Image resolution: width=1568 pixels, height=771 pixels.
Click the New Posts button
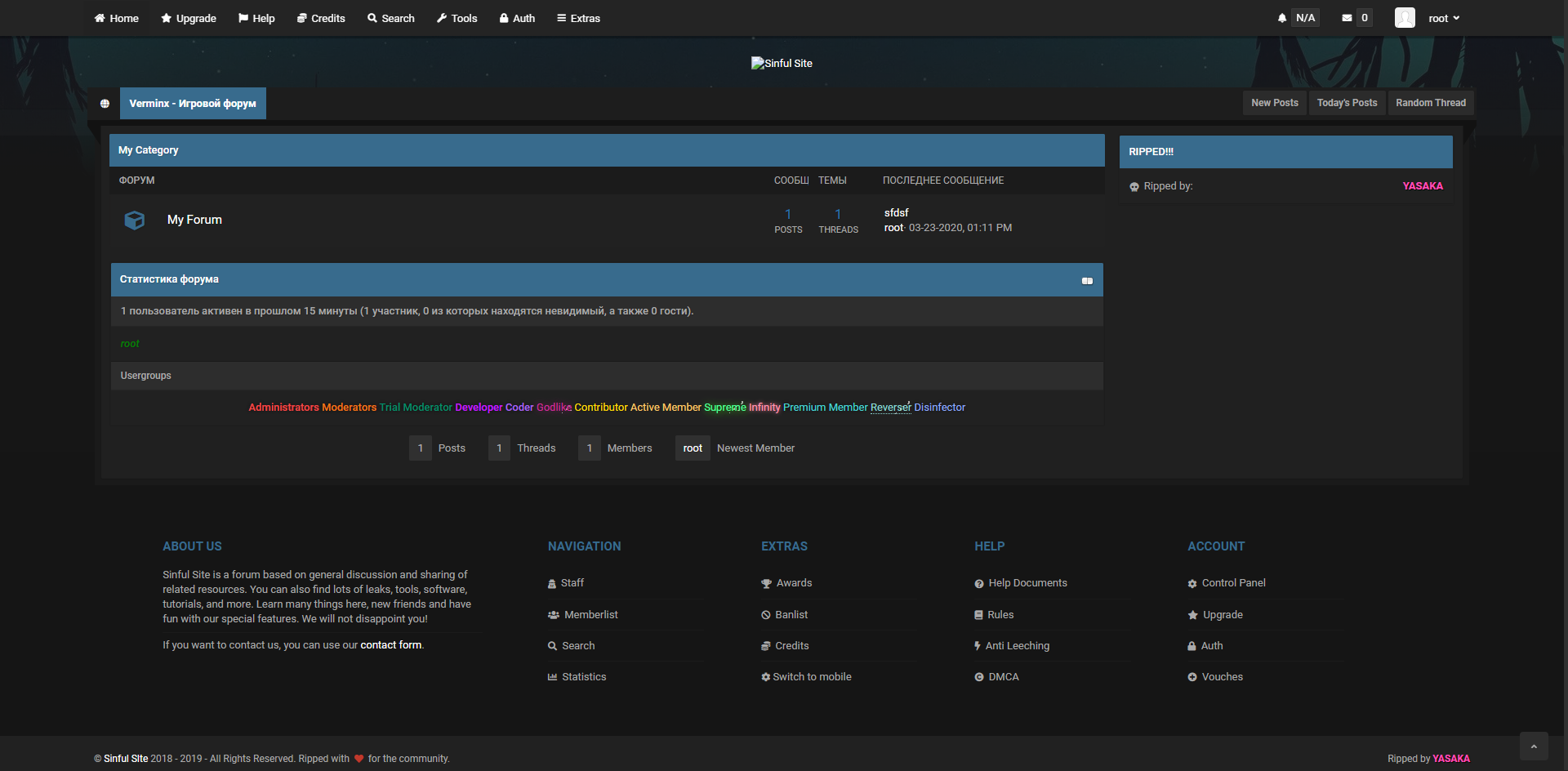1274,103
